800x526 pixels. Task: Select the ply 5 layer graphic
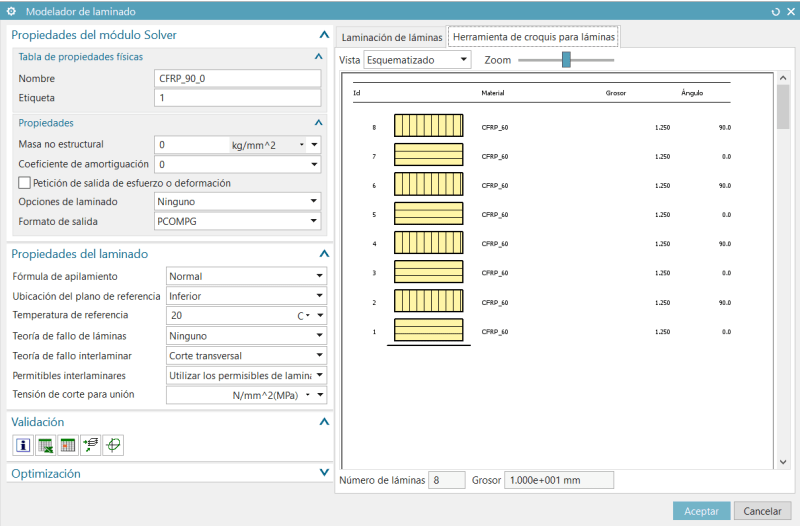tap(429, 213)
